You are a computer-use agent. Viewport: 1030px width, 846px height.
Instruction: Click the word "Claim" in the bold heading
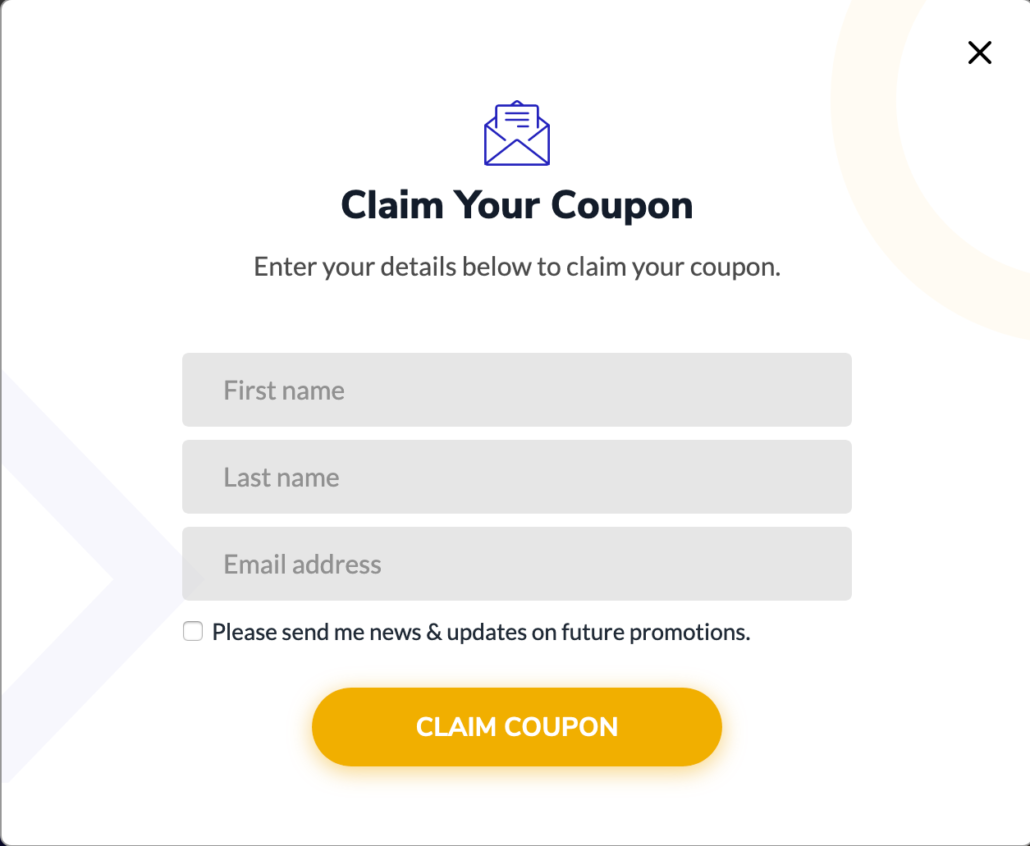pyautogui.click(x=392, y=206)
